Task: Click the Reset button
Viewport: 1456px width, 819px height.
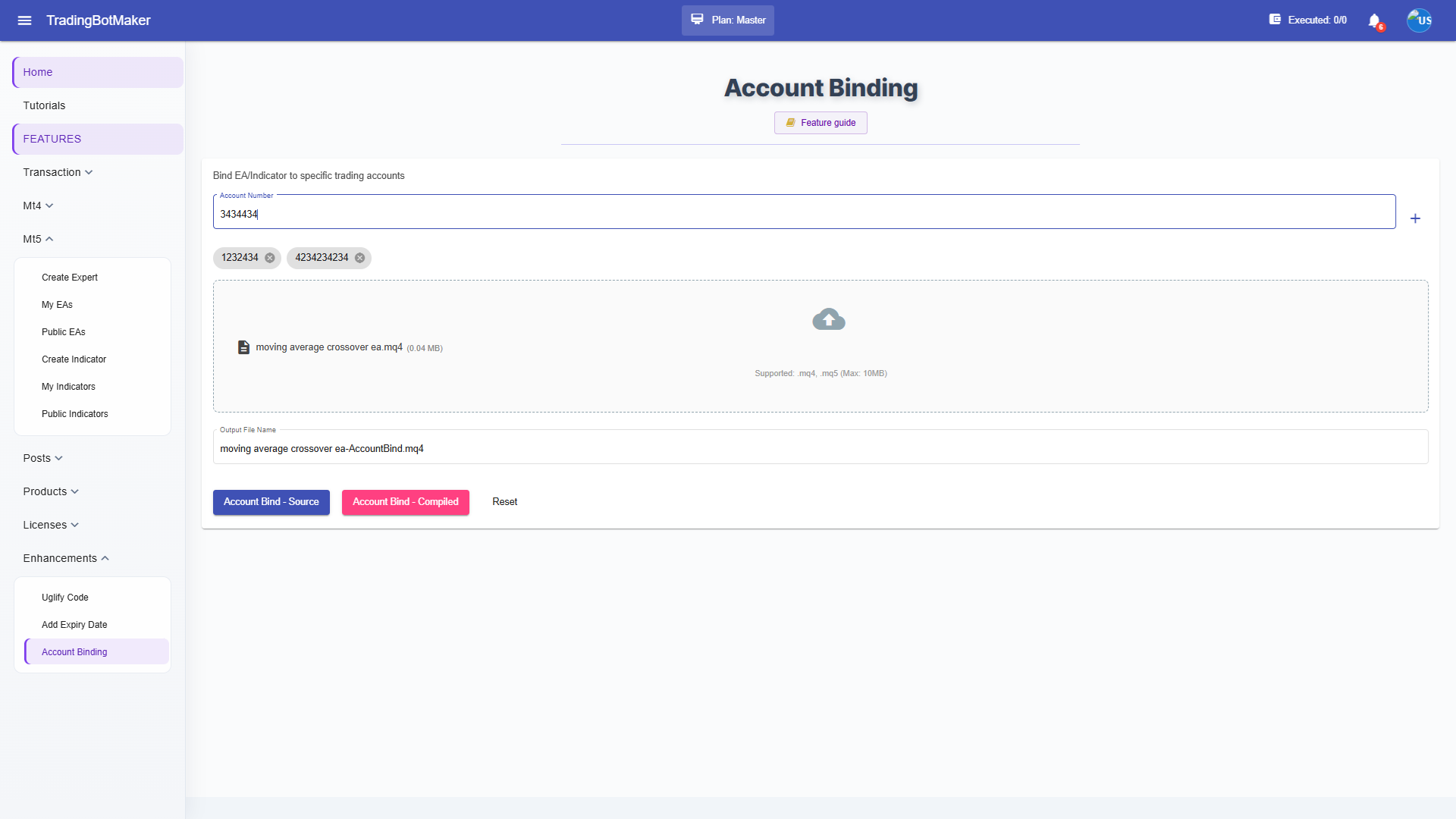Action: [504, 502]
